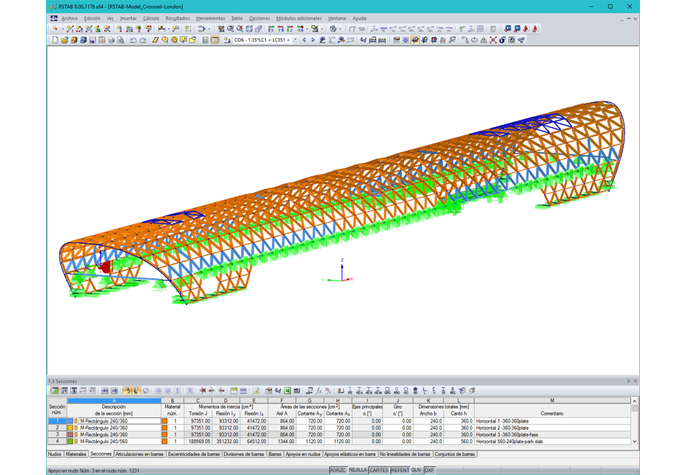Switch to the Apoyos en nudos tab
Image resolution: width=686 pixels, height=475 pixels.
click(303, 454)
